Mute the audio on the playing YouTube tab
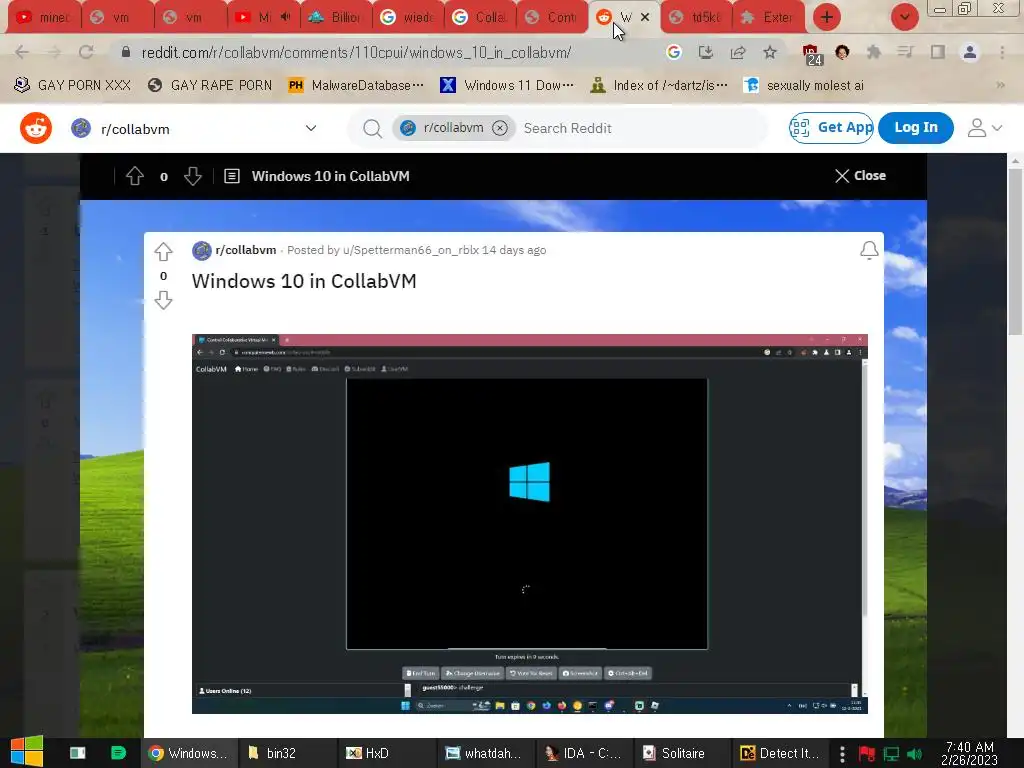Screen dimensions: 1024x768 (285, 17)
